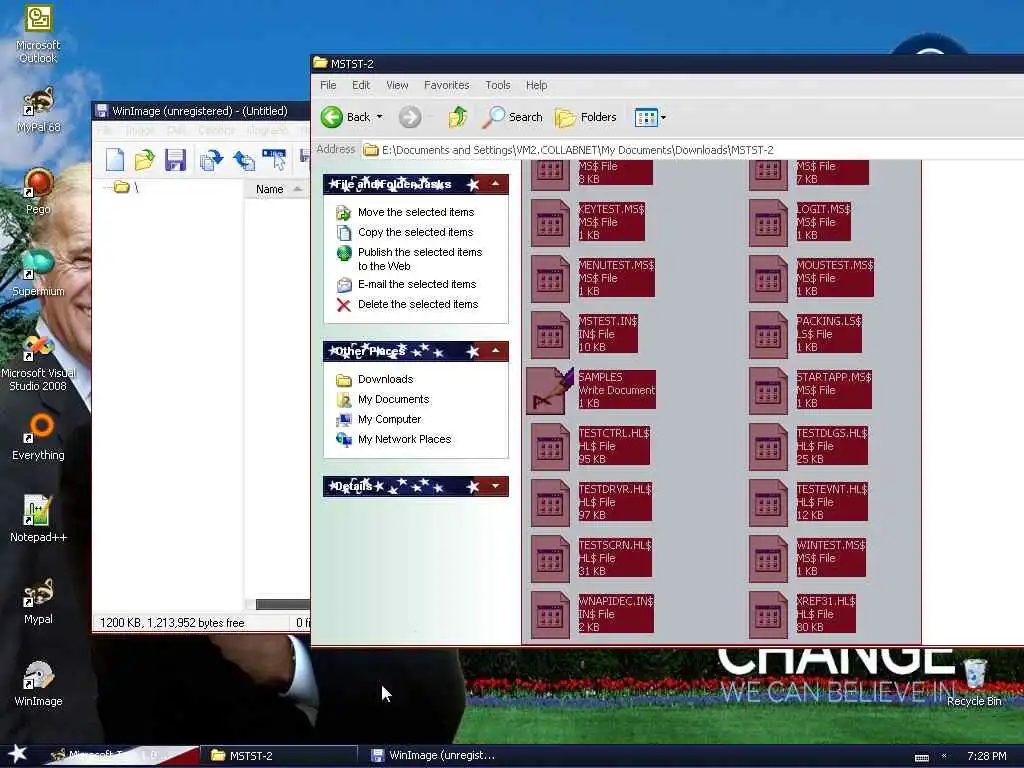Click Move the selected items

pos(415,212)
